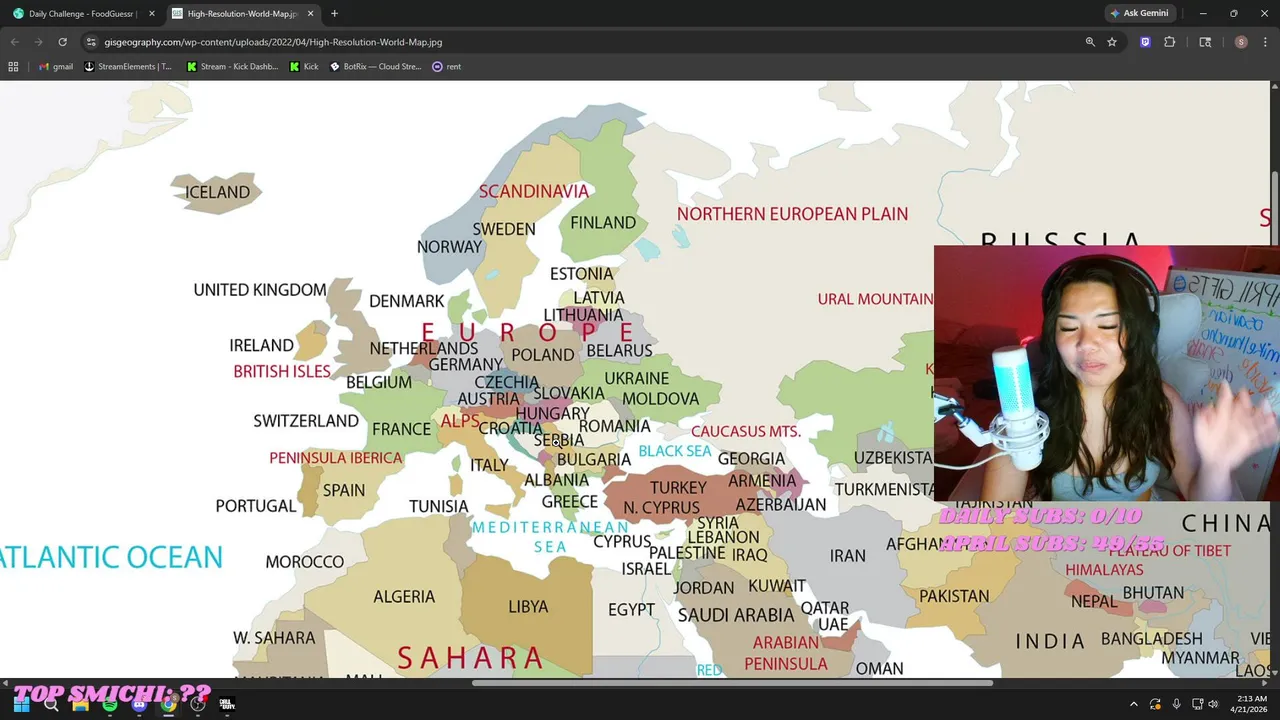The width and height of the screenshot is (1280, 720).
Task: Open Discord from the taskbar
Action: (x=139, y=704)
